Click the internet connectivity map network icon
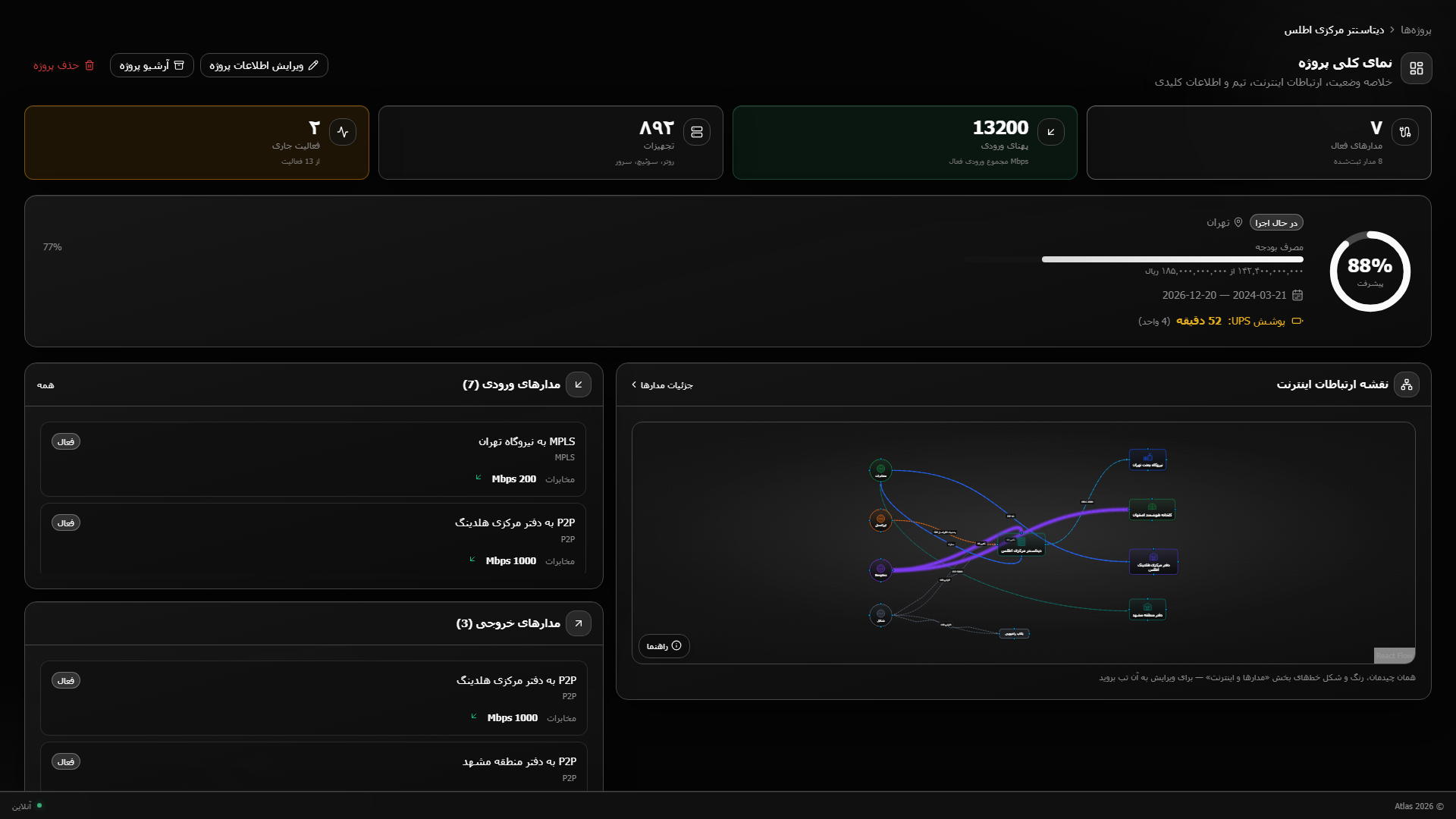Screen dimensions: 1456x819 [1407, 384]
